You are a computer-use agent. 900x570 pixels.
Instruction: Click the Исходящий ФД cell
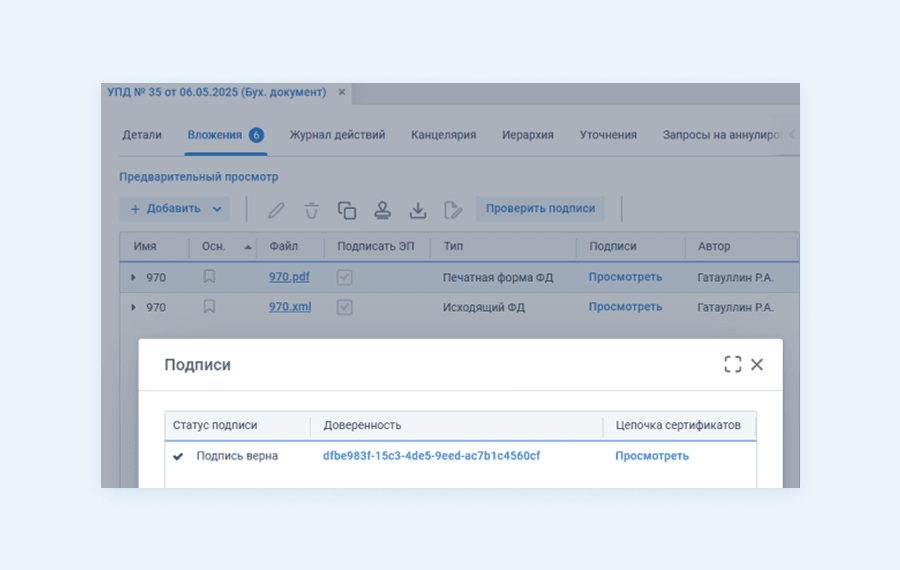(484, 308)
